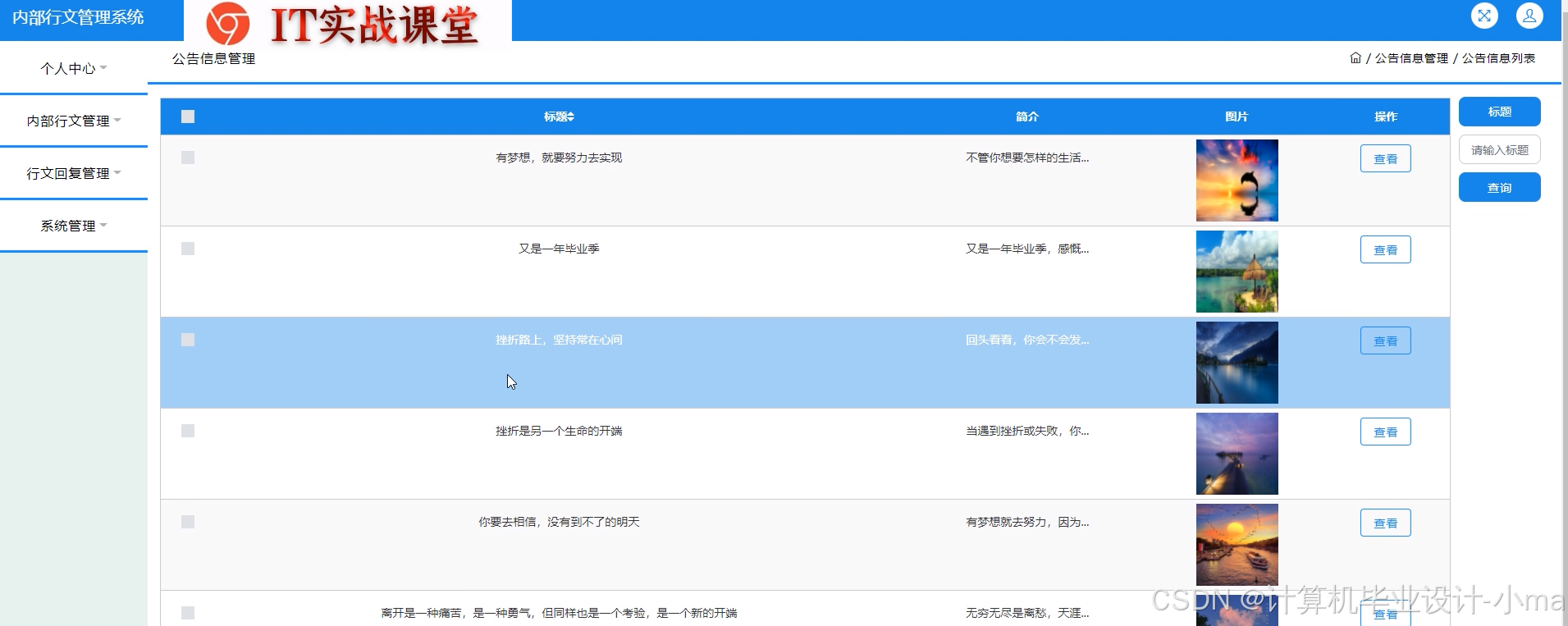1568x626 pixels.
Task: Sort by the 标题 column sort arrows
Action: 570,117
